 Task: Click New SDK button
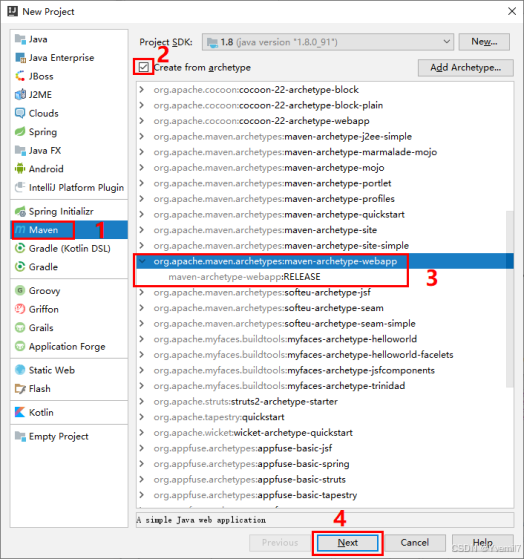pos(484,42)
